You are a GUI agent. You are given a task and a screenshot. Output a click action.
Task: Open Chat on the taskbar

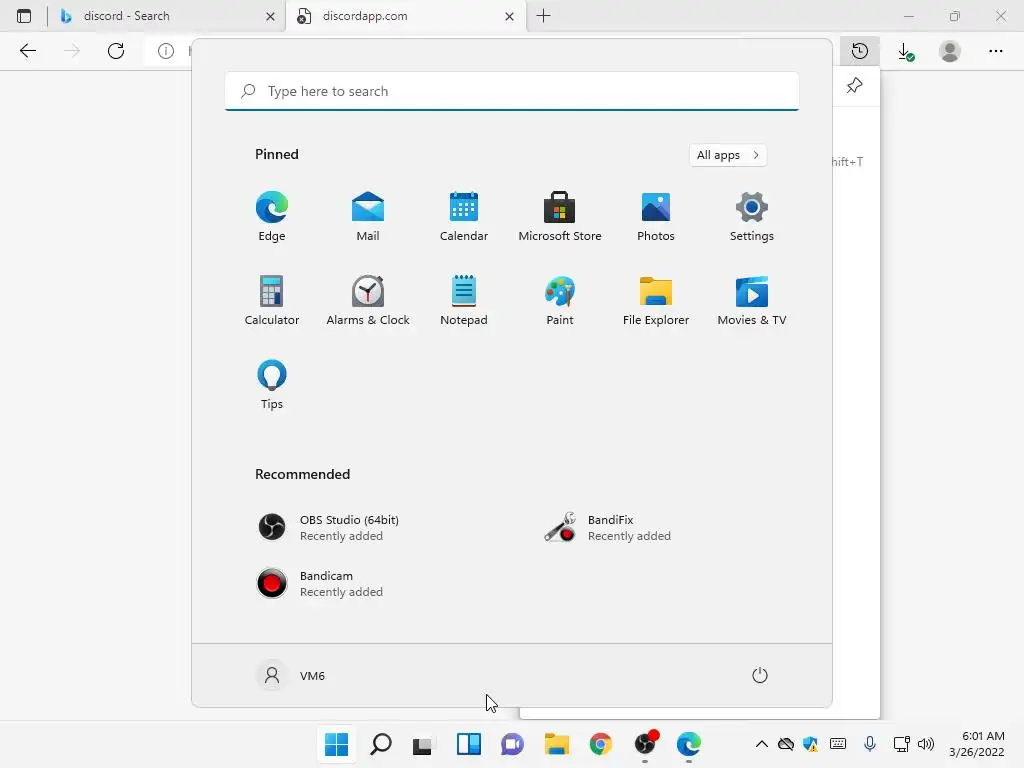tap(513, 744)
